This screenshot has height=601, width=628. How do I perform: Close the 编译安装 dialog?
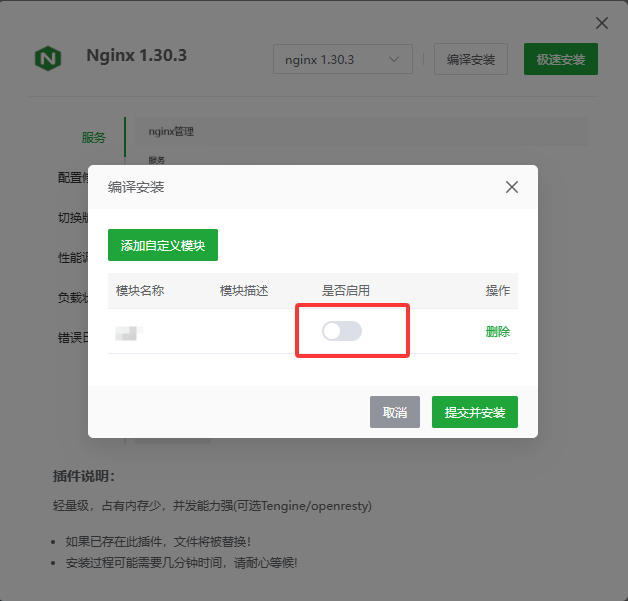point(511,187)
